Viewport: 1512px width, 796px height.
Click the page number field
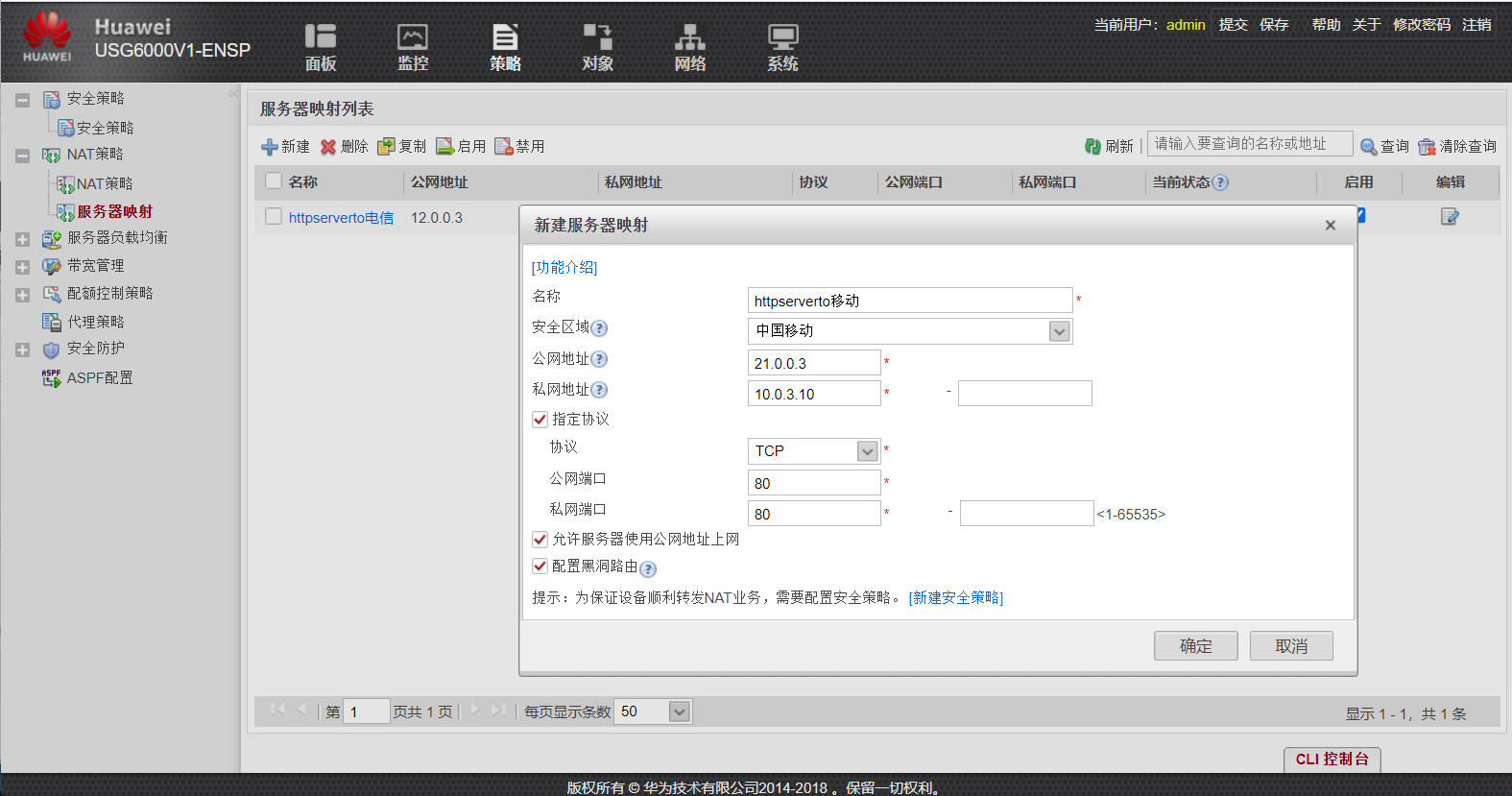(x=366, y=712)
